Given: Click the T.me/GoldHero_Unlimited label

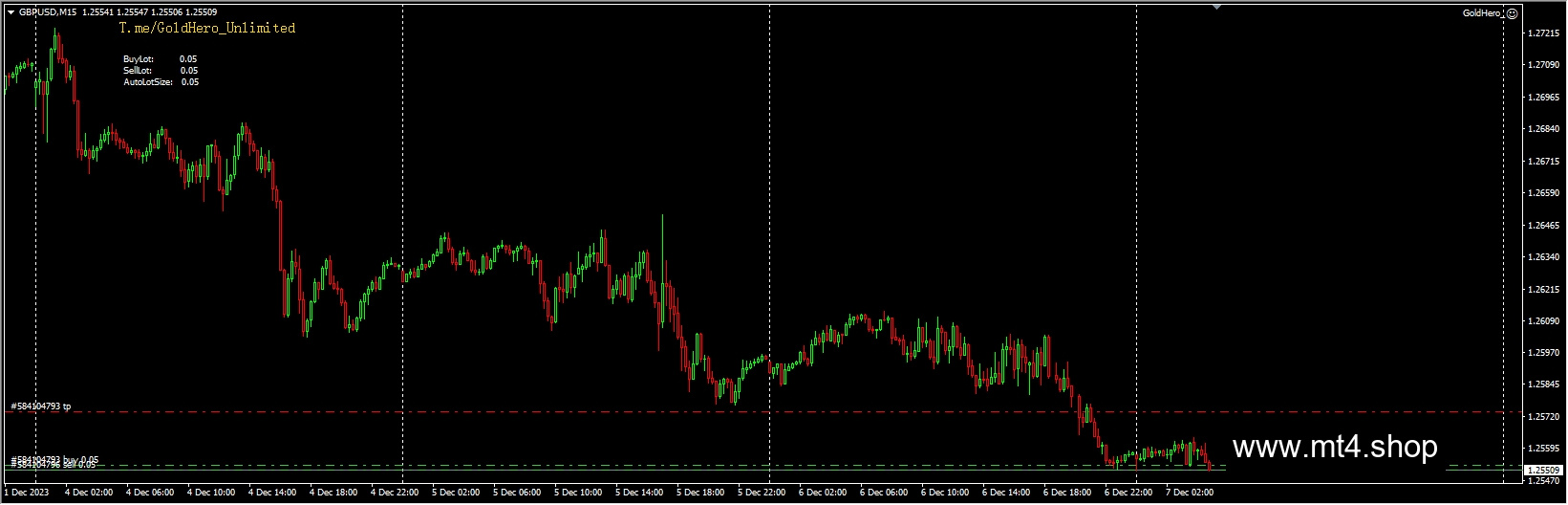Looking at the screenshot, I should click(207, 29).
